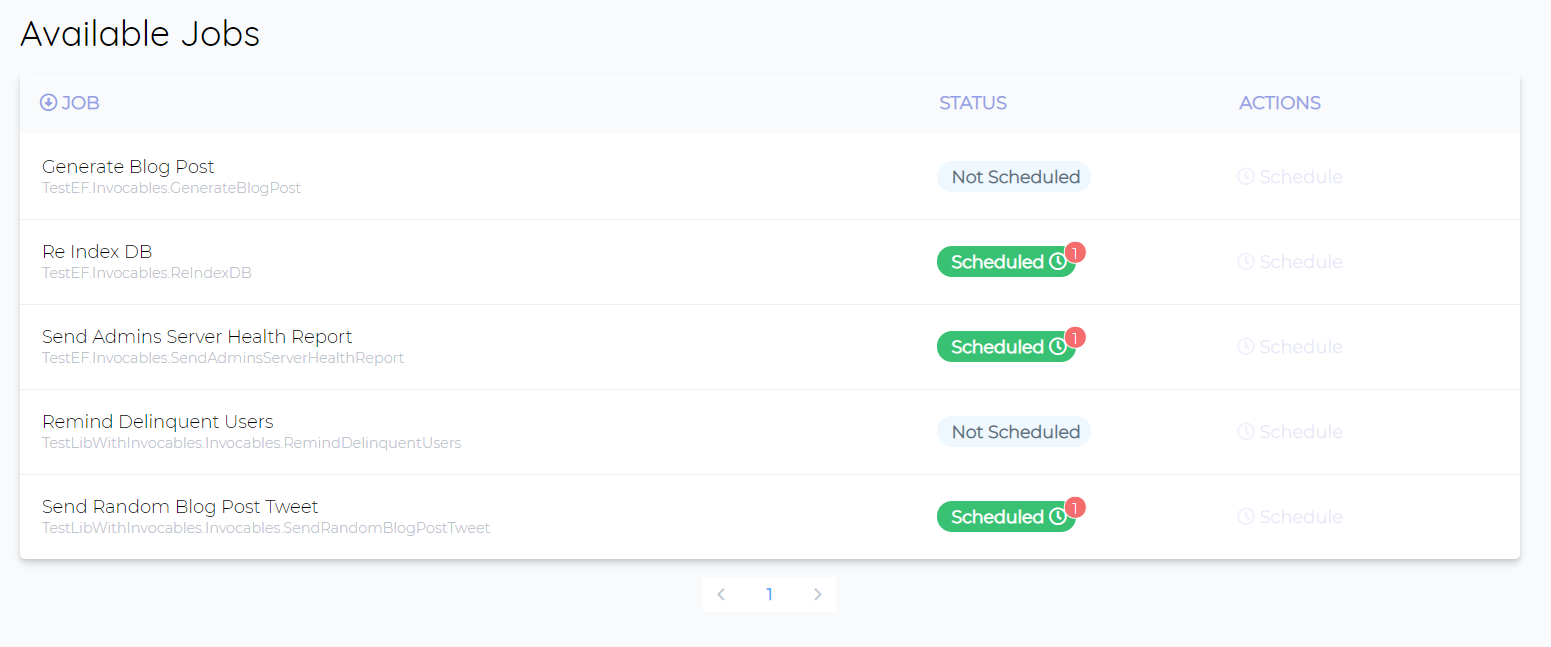Click red count badge on Send Admins Health Report
1551x647 pixels.
click(1075, 338)
